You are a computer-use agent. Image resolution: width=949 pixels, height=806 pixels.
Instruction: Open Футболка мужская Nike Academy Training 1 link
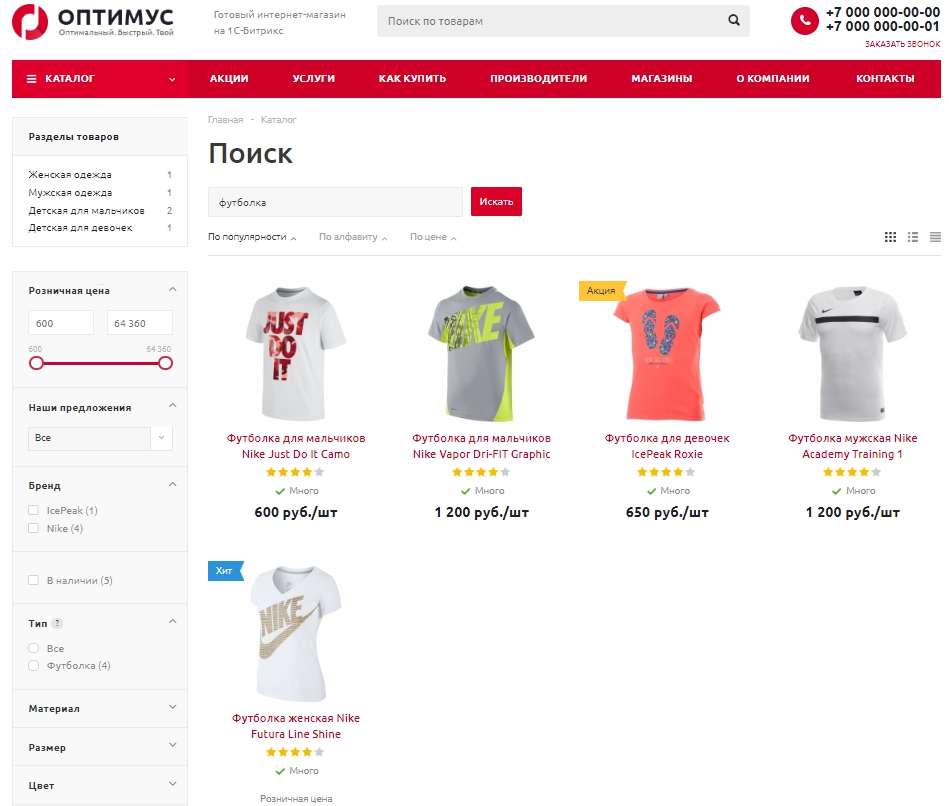point(852,446)
